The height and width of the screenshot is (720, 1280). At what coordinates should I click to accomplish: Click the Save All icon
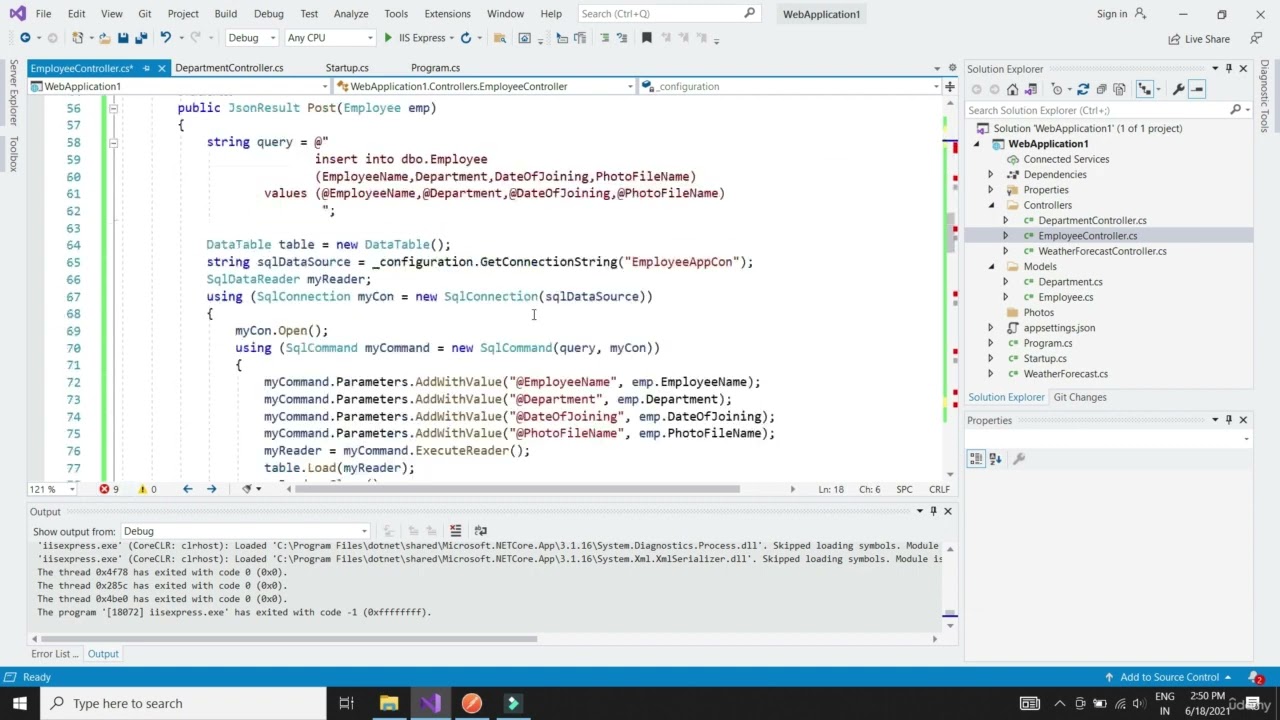click(141, 38)
